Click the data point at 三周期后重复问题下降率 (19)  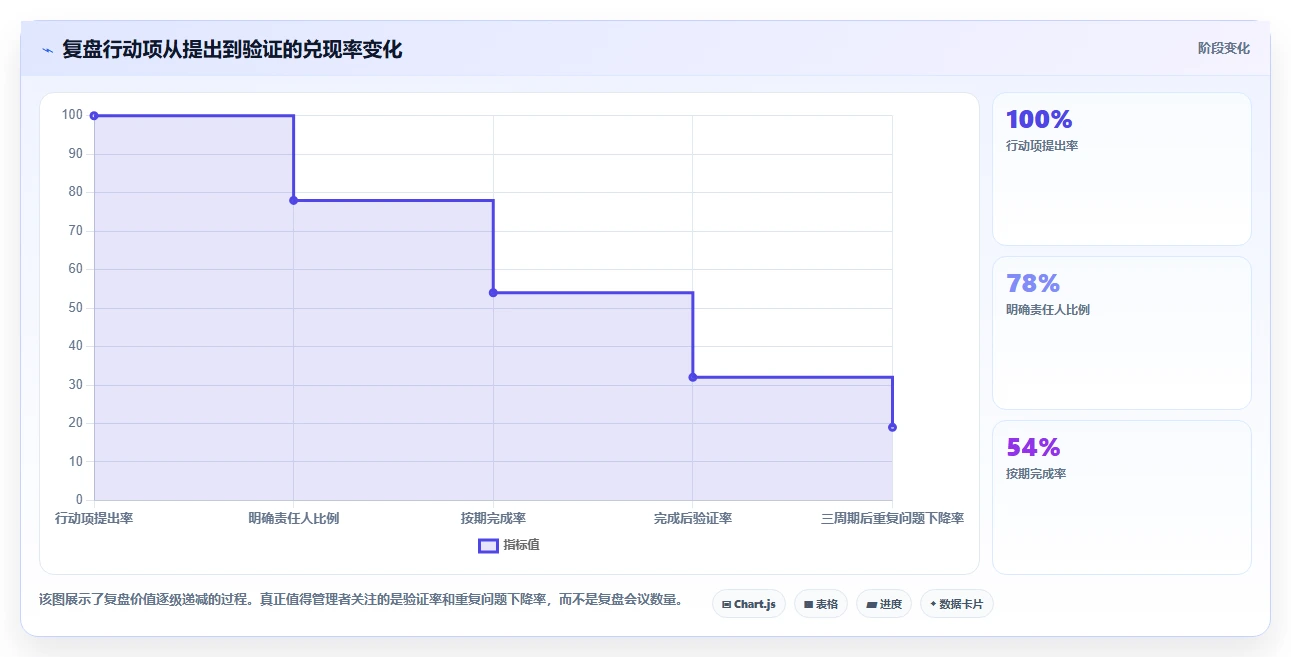click(x=892, y=427)
